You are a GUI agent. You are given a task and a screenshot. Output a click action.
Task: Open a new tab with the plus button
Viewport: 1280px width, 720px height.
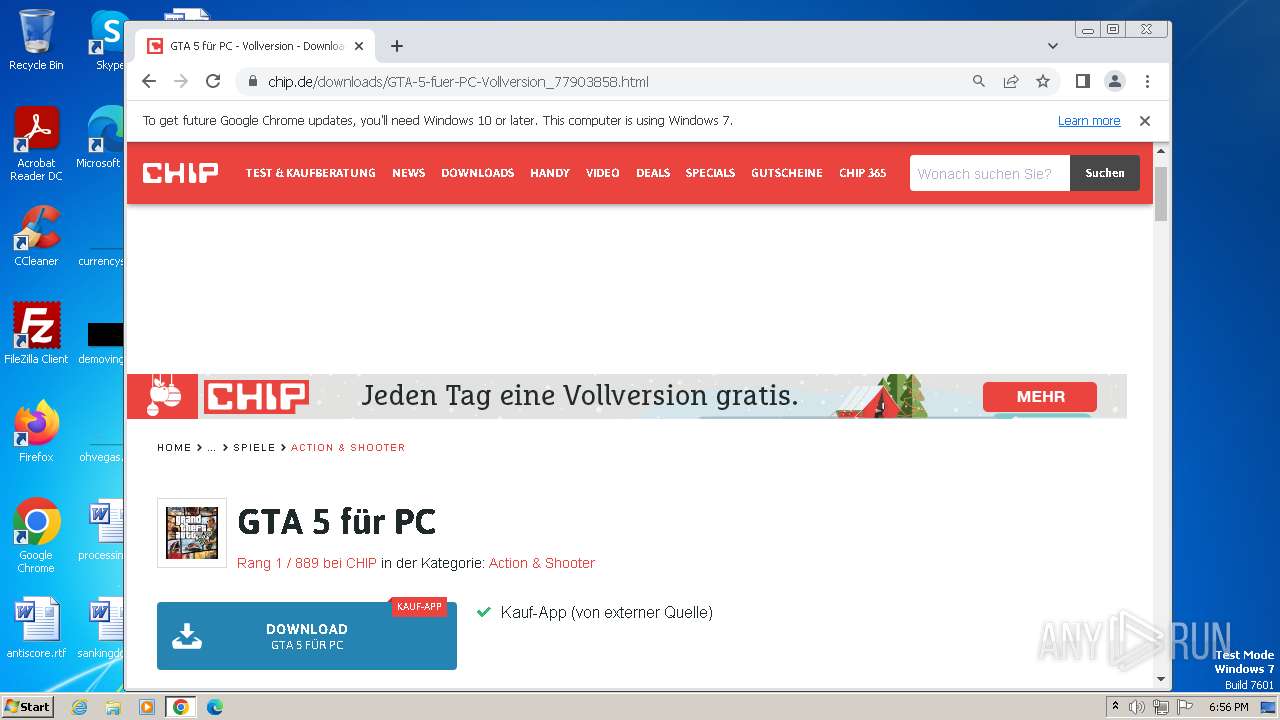397,46
